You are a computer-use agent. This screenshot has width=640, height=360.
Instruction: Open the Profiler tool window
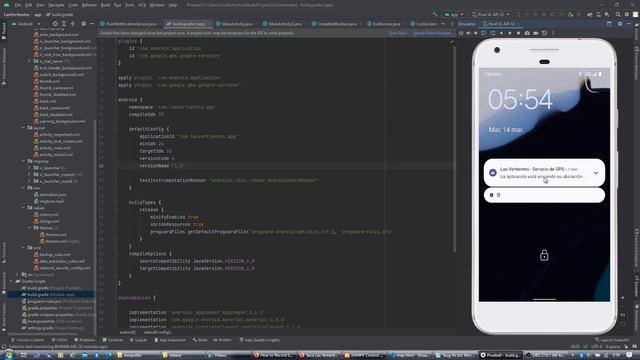pyautogui.click(x=223, y=340)
